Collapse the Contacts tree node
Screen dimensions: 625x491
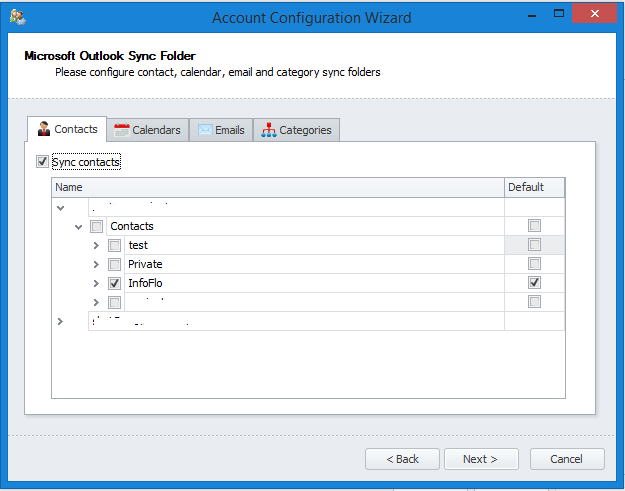[x=79, y=227]
